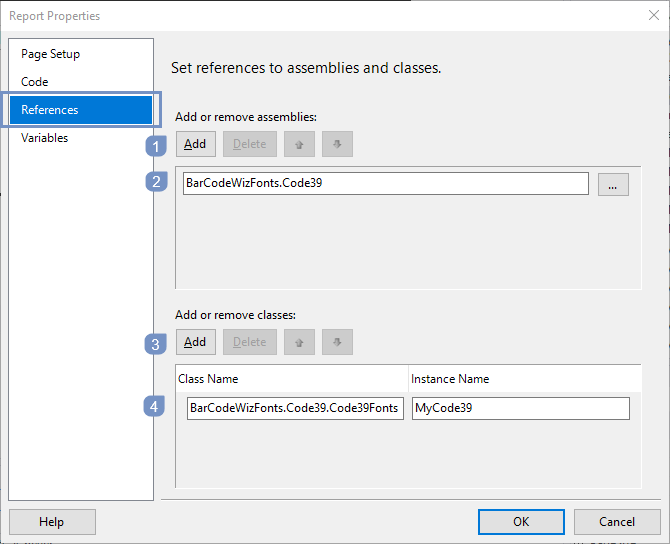Edit the MyCode39 instance name field

coord(520,408)
